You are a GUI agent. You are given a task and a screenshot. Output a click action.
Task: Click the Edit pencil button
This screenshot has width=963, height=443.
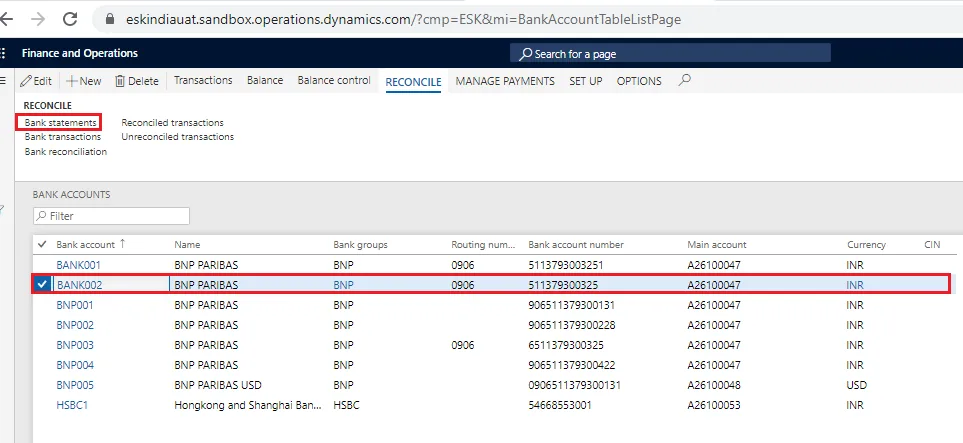pyautogui.click(x=36, y=81)
